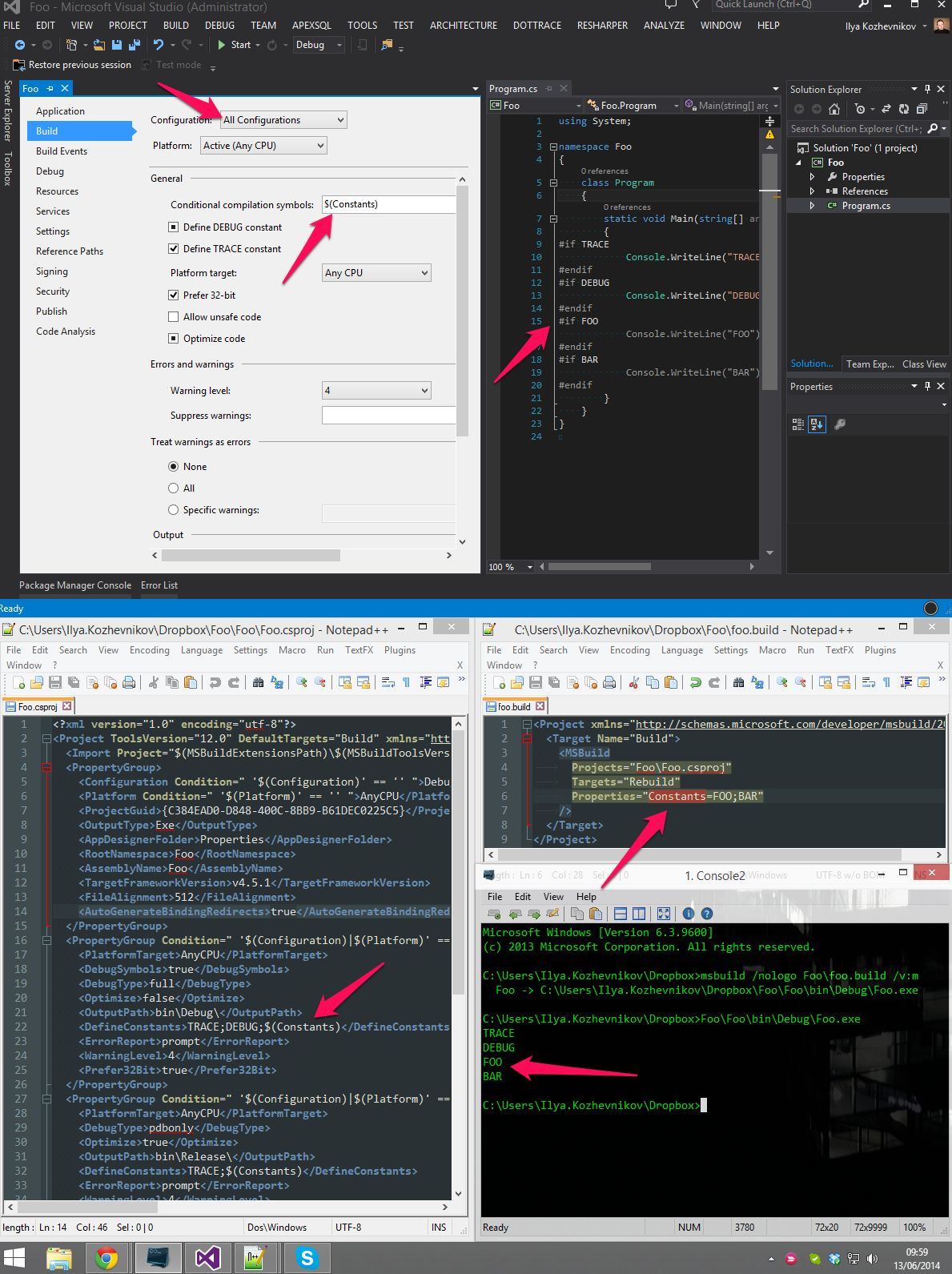Expand the References node in Solution Explorer

click(x=812, y=191)
